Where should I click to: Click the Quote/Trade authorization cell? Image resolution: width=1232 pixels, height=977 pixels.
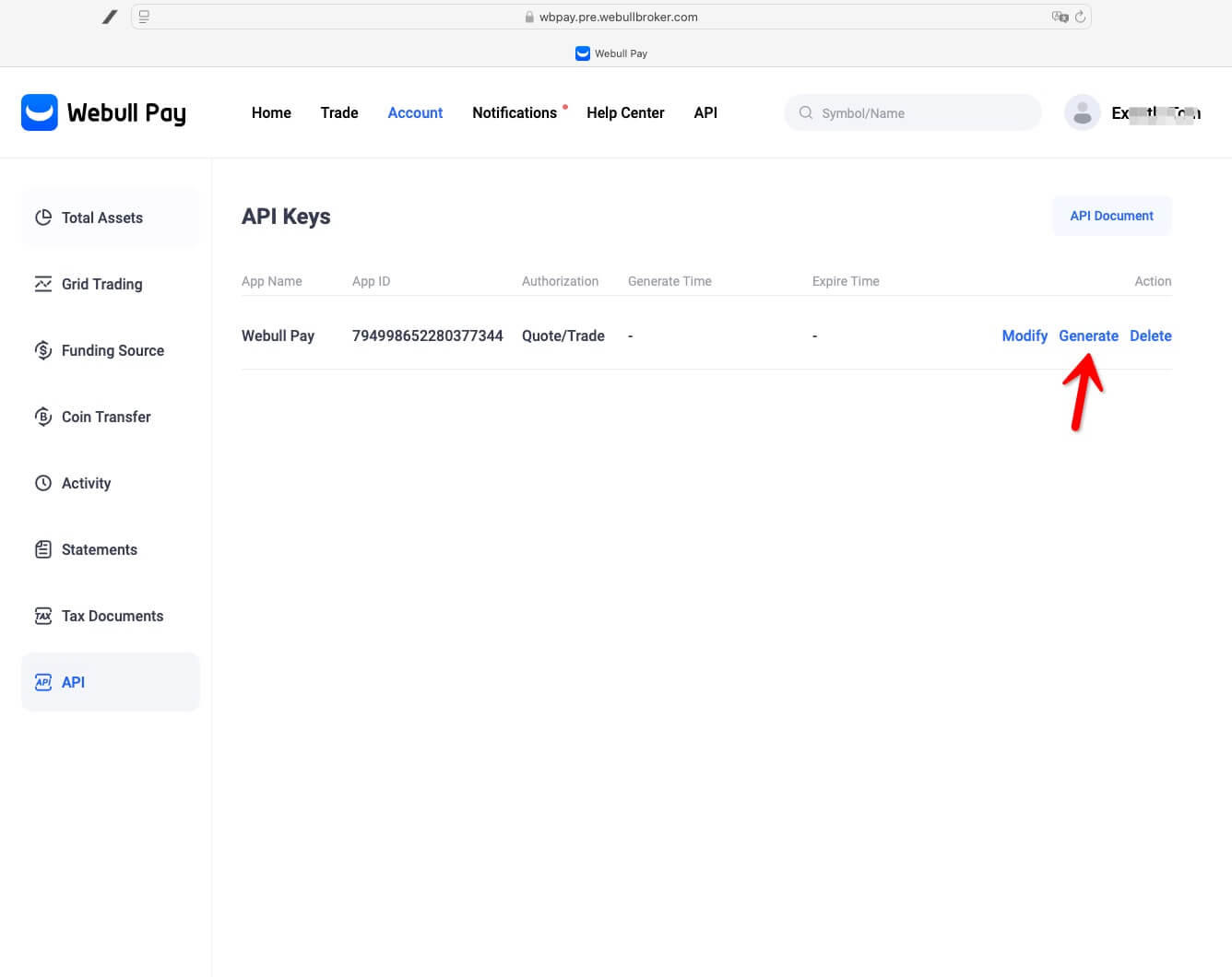[x=563, y=335]
